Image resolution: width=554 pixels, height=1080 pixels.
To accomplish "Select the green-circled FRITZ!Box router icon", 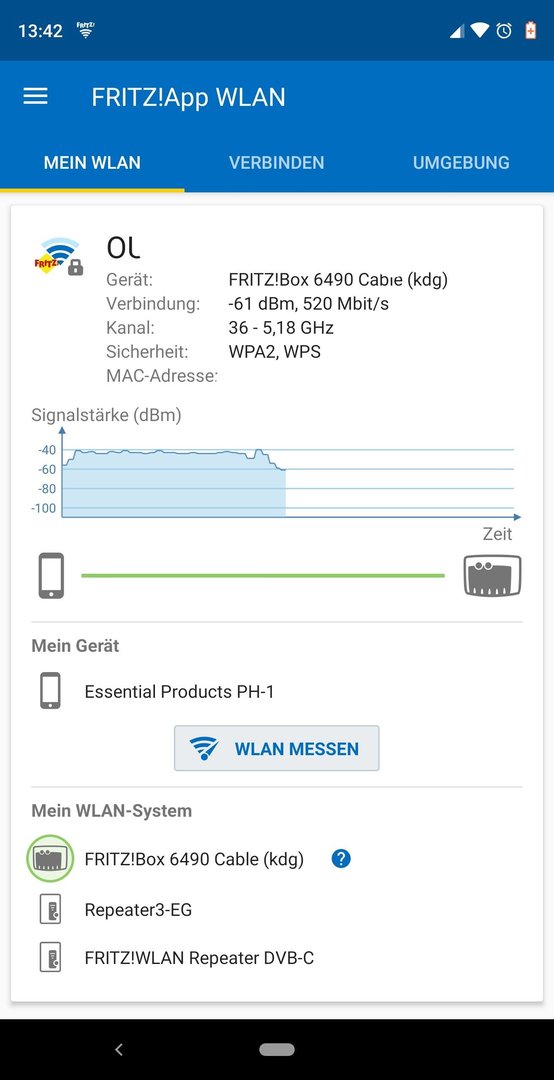I will tap(50, 859).
